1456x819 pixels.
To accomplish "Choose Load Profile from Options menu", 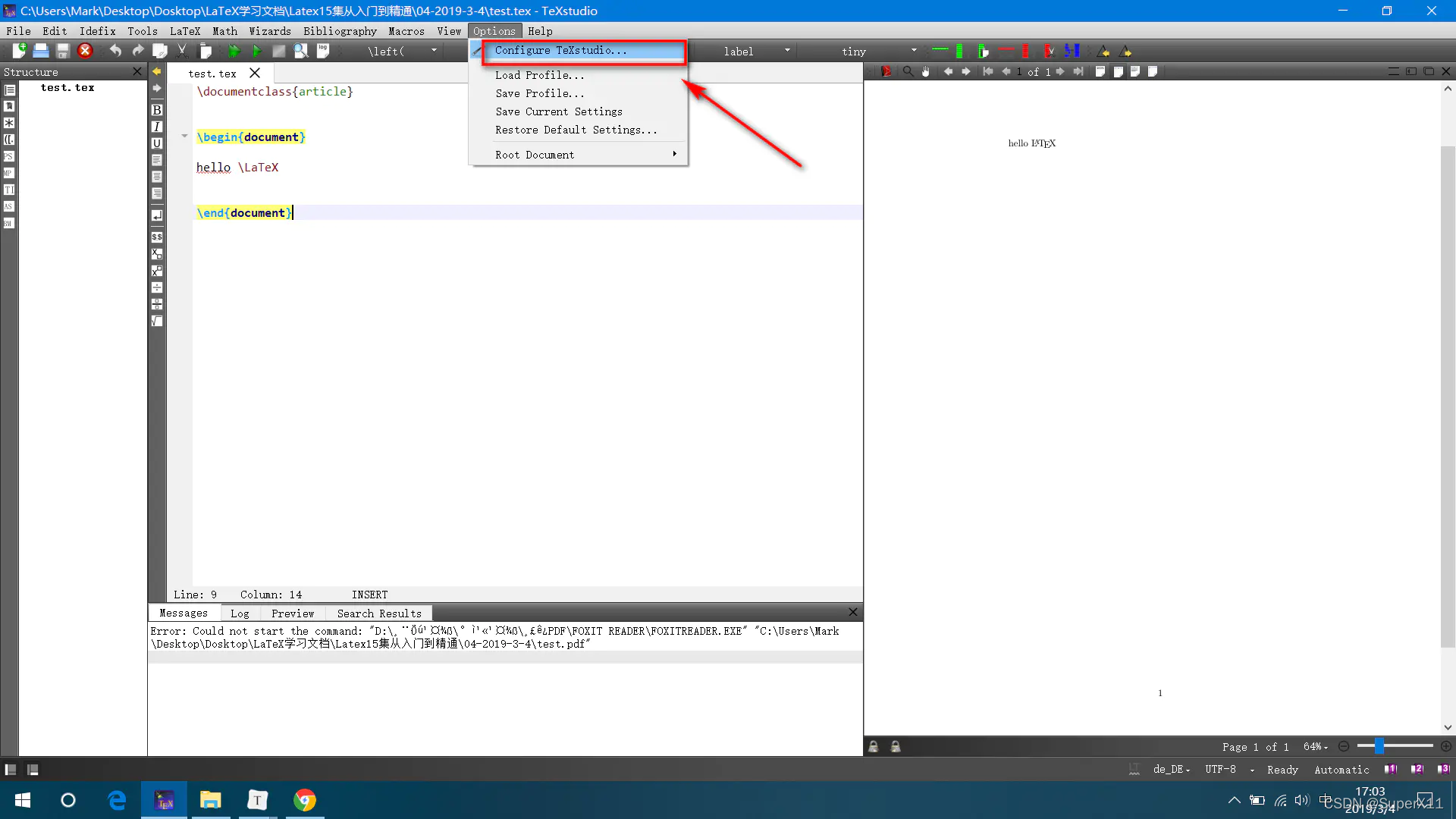I will tap(579, 75).
